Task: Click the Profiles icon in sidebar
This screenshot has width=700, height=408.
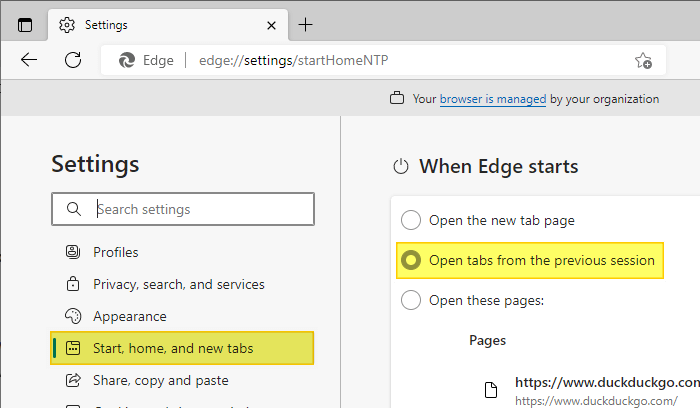Action: [73, 252]
